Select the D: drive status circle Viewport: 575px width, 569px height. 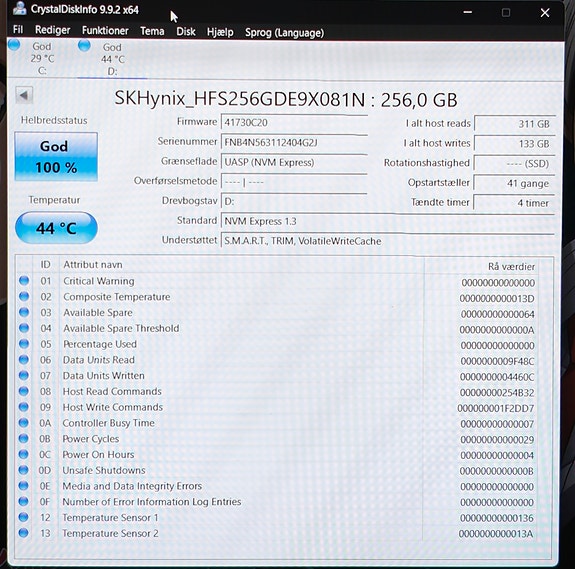click(x=84, y=45)
